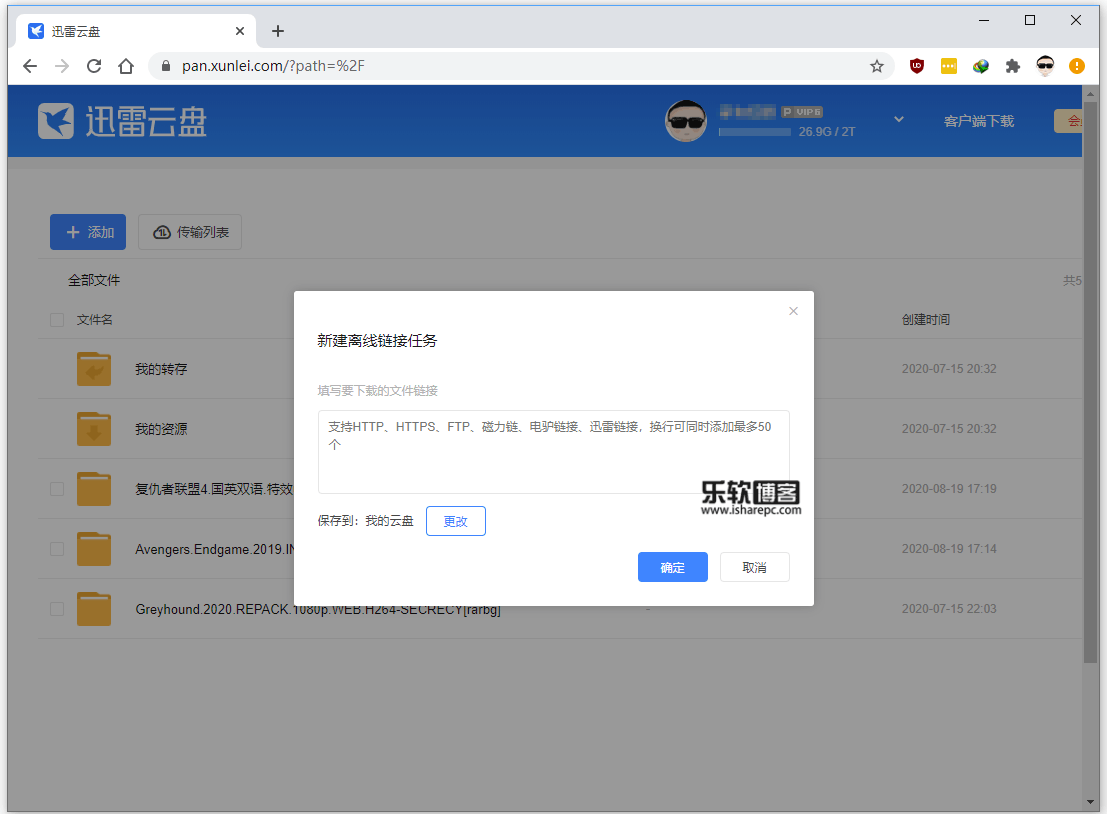This screenshot has width=1107, height=814.
Task: View site info lock icon
Action: (166, 66)
